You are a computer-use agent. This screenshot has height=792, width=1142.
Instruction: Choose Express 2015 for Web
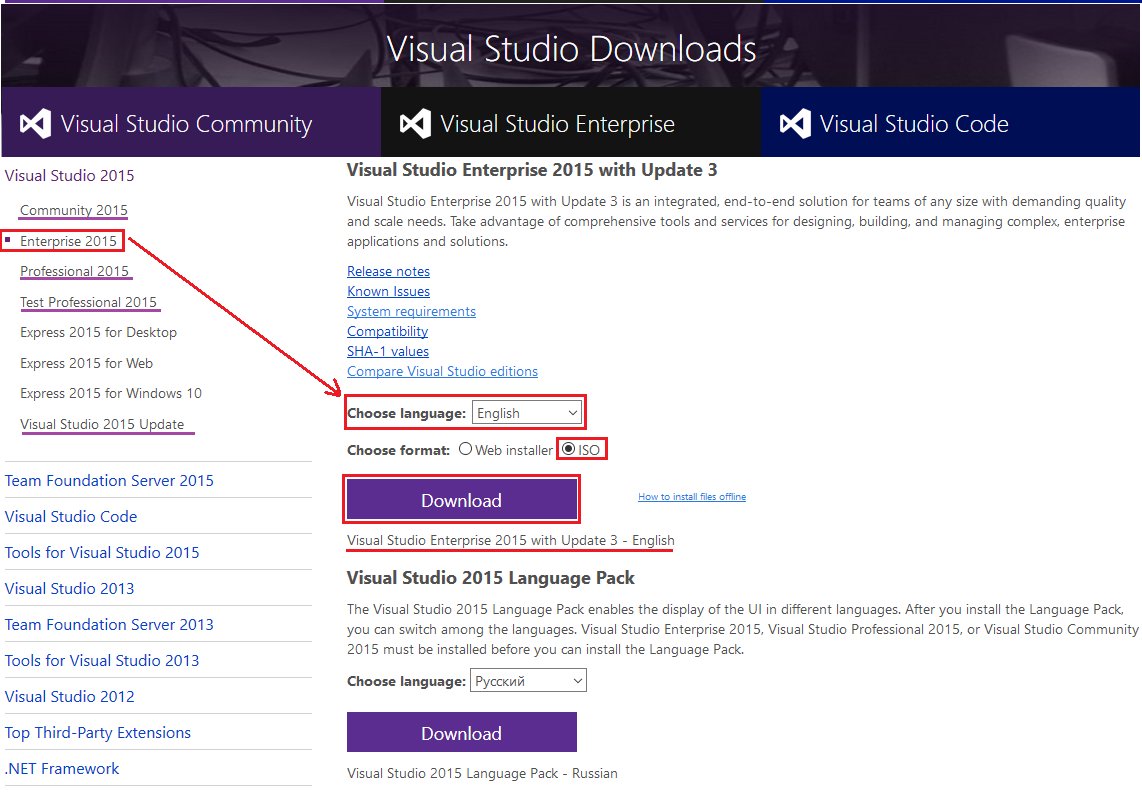pos(87,363)
